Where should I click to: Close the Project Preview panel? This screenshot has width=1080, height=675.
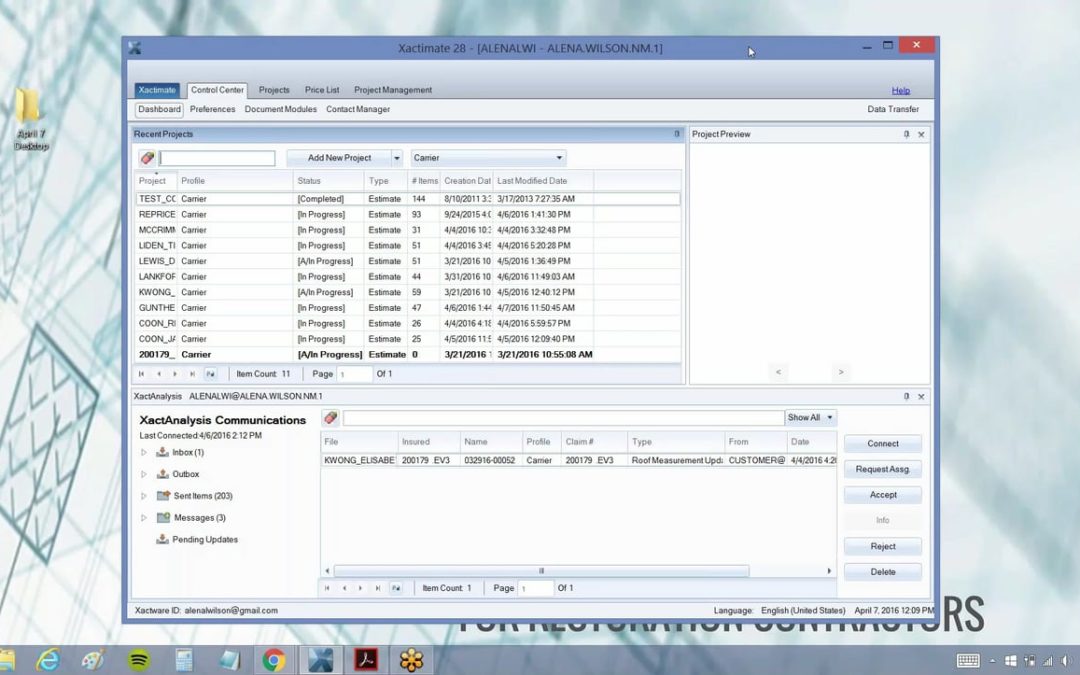point(921,134)
